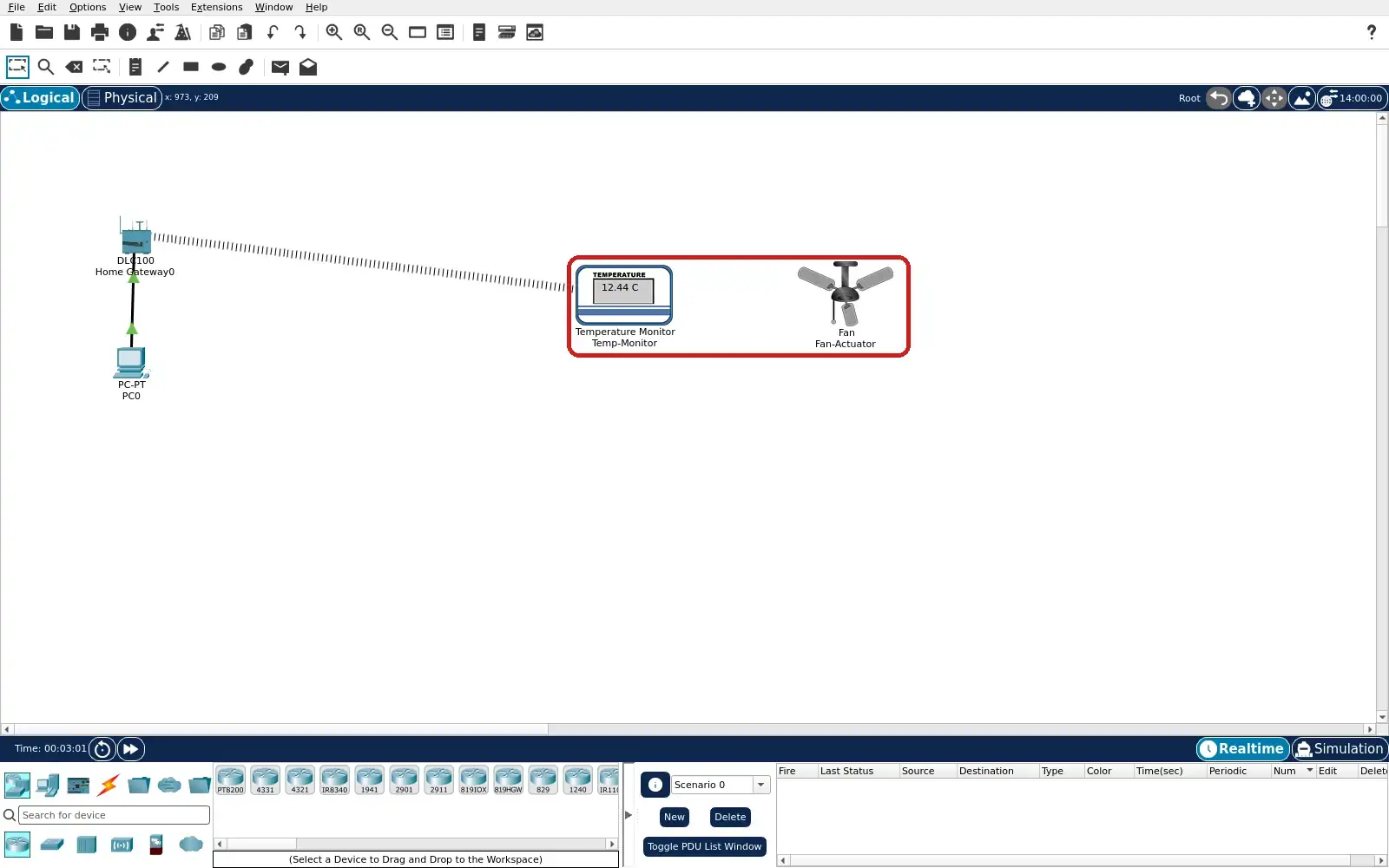Click the fast forward time button
The height and width of the screenshot is (868, 1389).
point(131,748)
